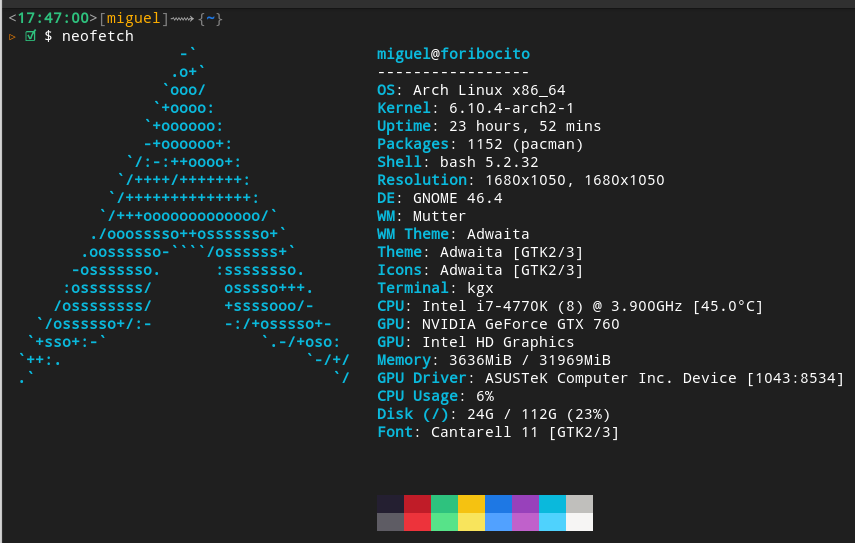
Task: Click the Resolution line 1680x1050, 1680x1050
Action: coord(521,180)
